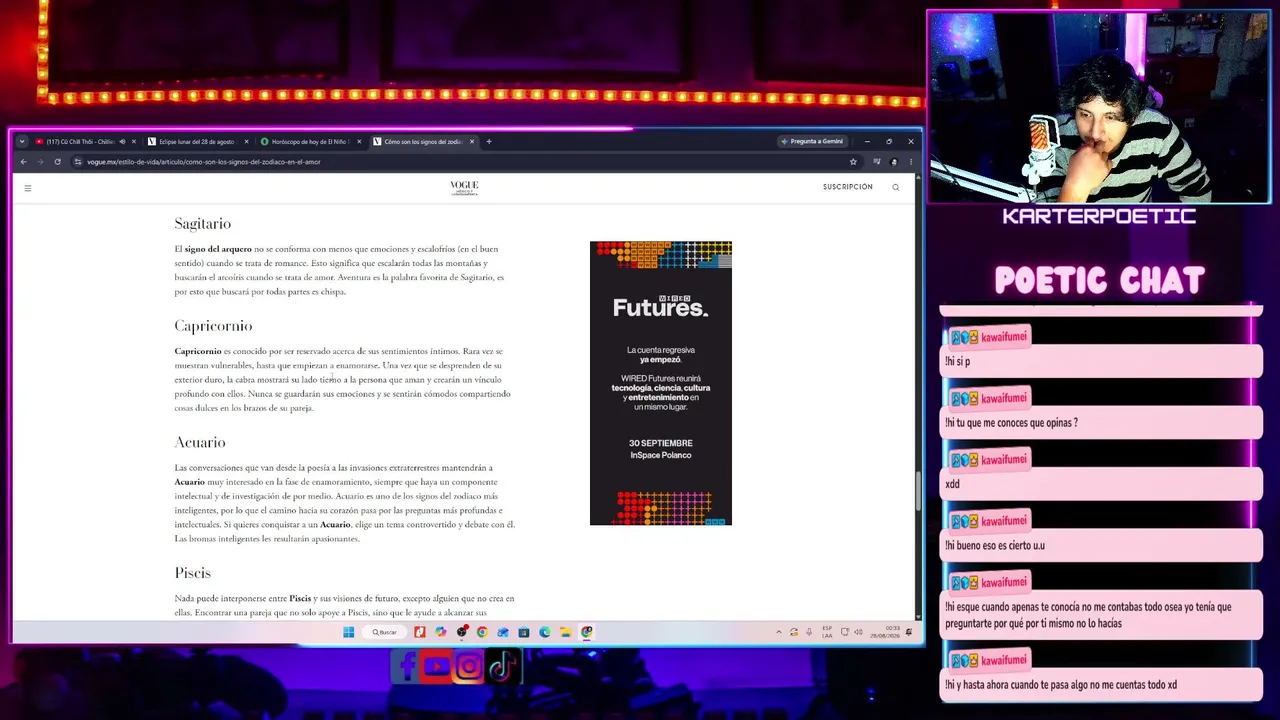Close the Horóscopo de hoy tab
Viewport: 1280px width, 720px height.
coord(359,141)
